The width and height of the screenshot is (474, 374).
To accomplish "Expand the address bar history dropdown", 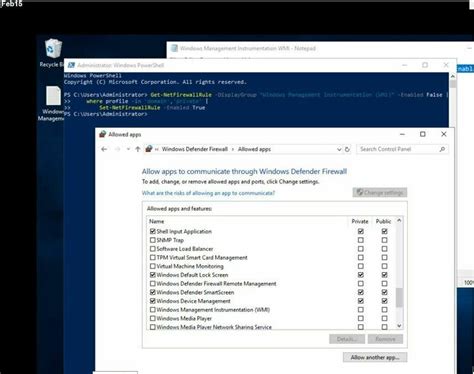I will 339,149.
